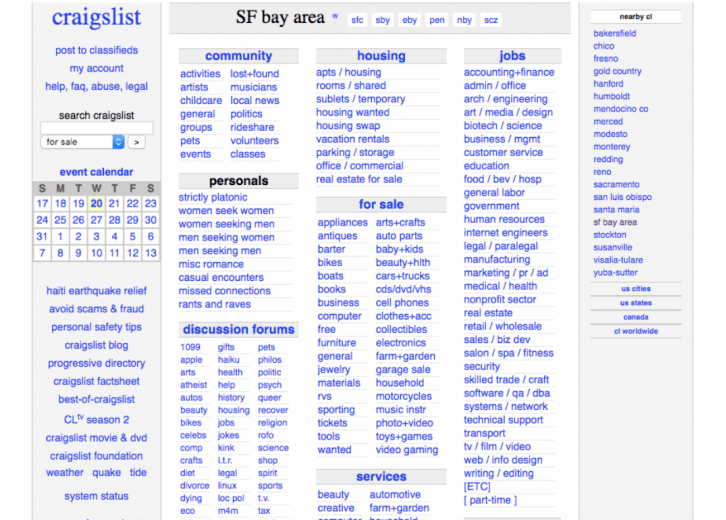The image size is (726, 520).
Task: Select day 31 in the event calendar
Action: 42,237
